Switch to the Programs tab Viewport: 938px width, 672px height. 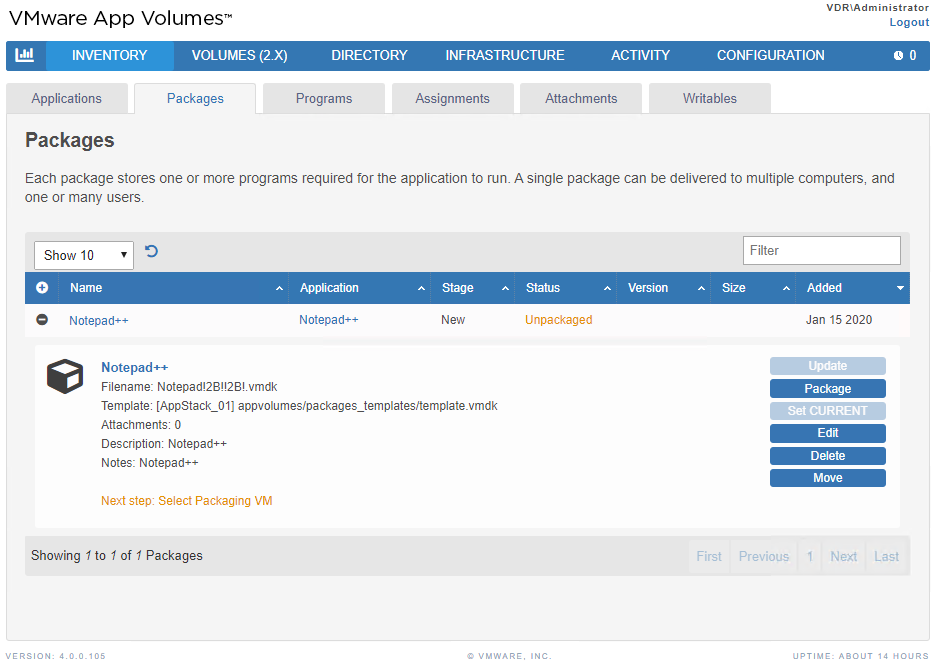click(x=324, y=99)
